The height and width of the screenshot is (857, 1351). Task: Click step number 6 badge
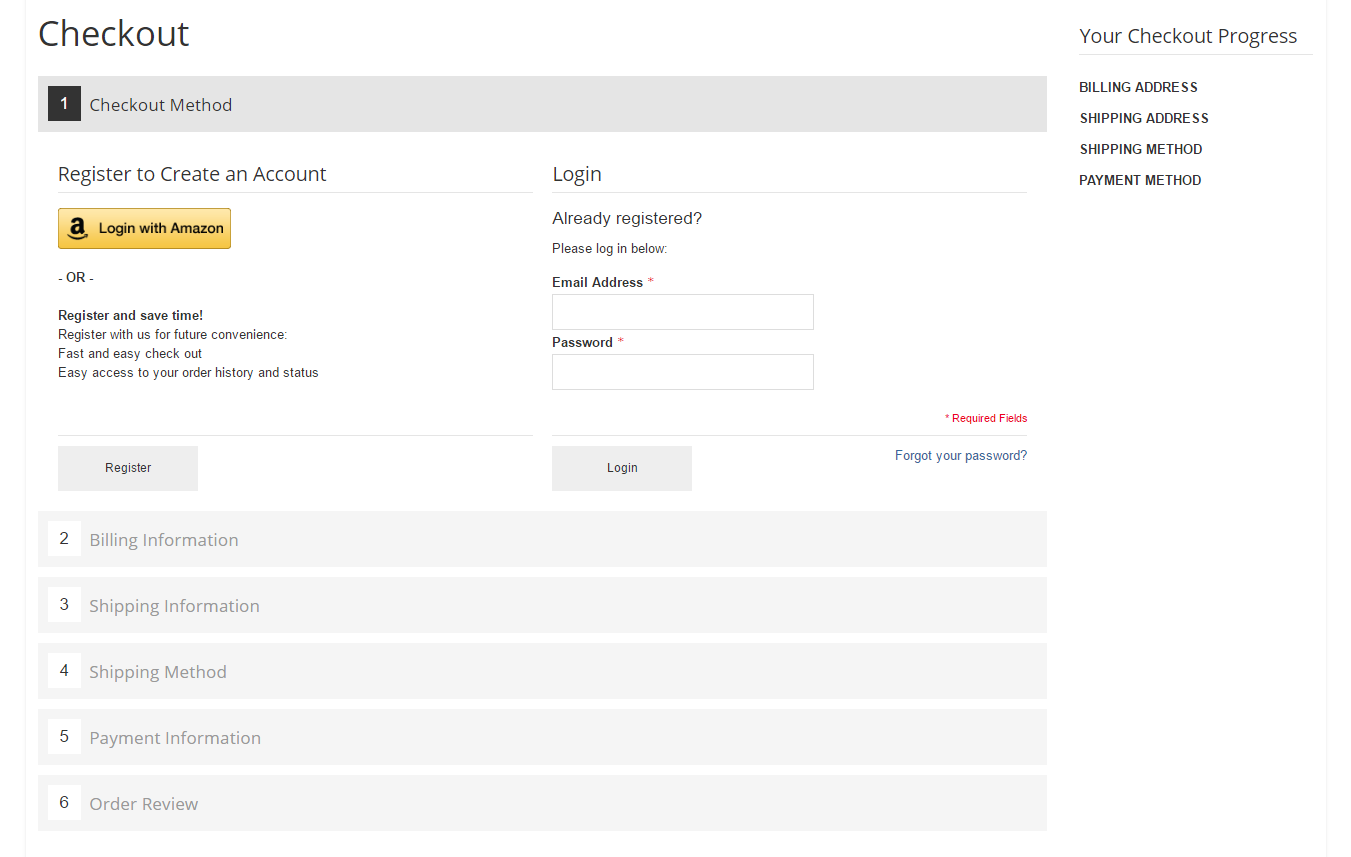[x=64, y=803]
